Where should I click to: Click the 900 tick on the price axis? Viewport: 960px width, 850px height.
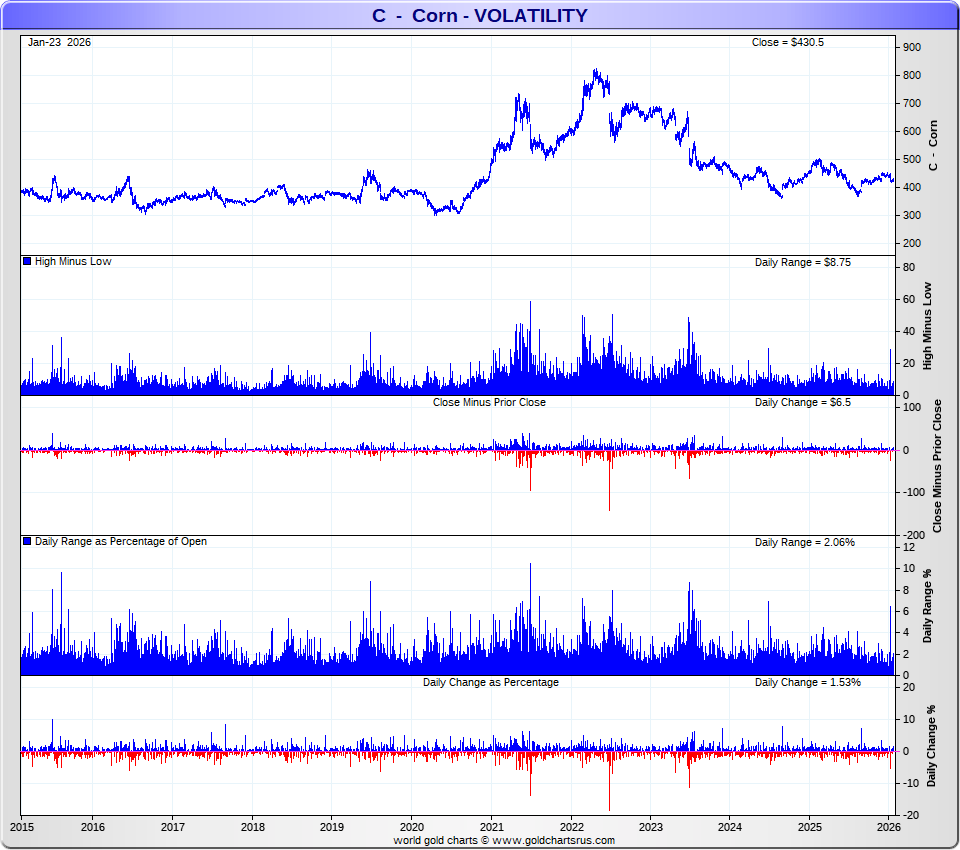click(x=911, y=47)
